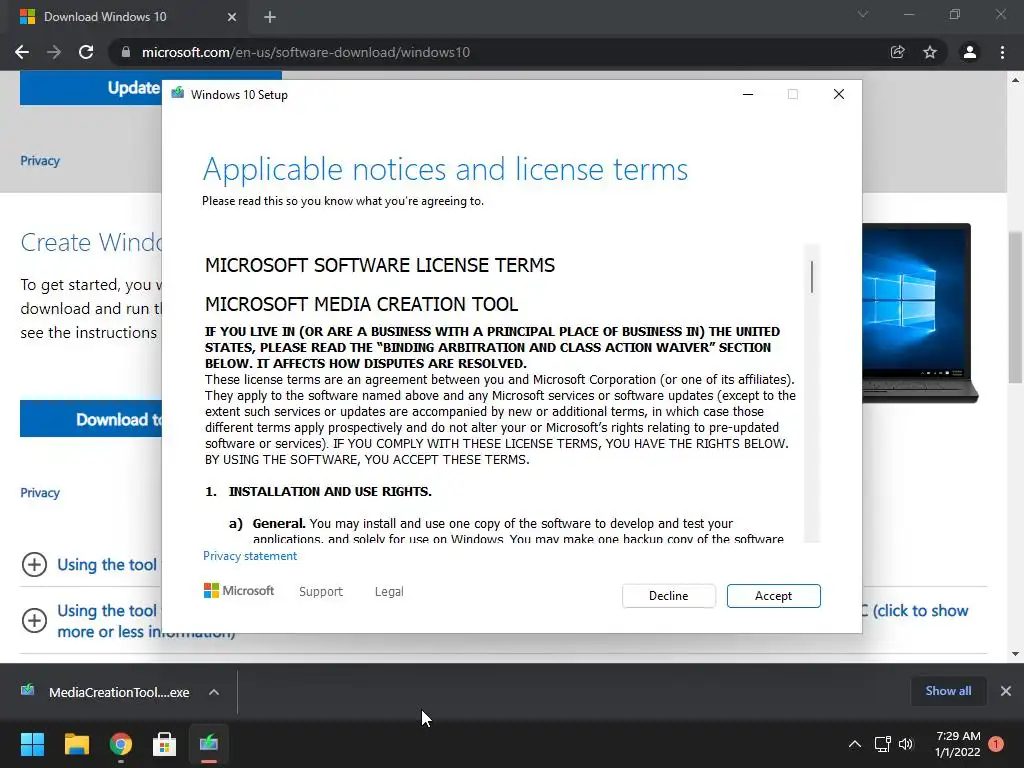Close the Windows 10 Setup dialog

point(839,94)
